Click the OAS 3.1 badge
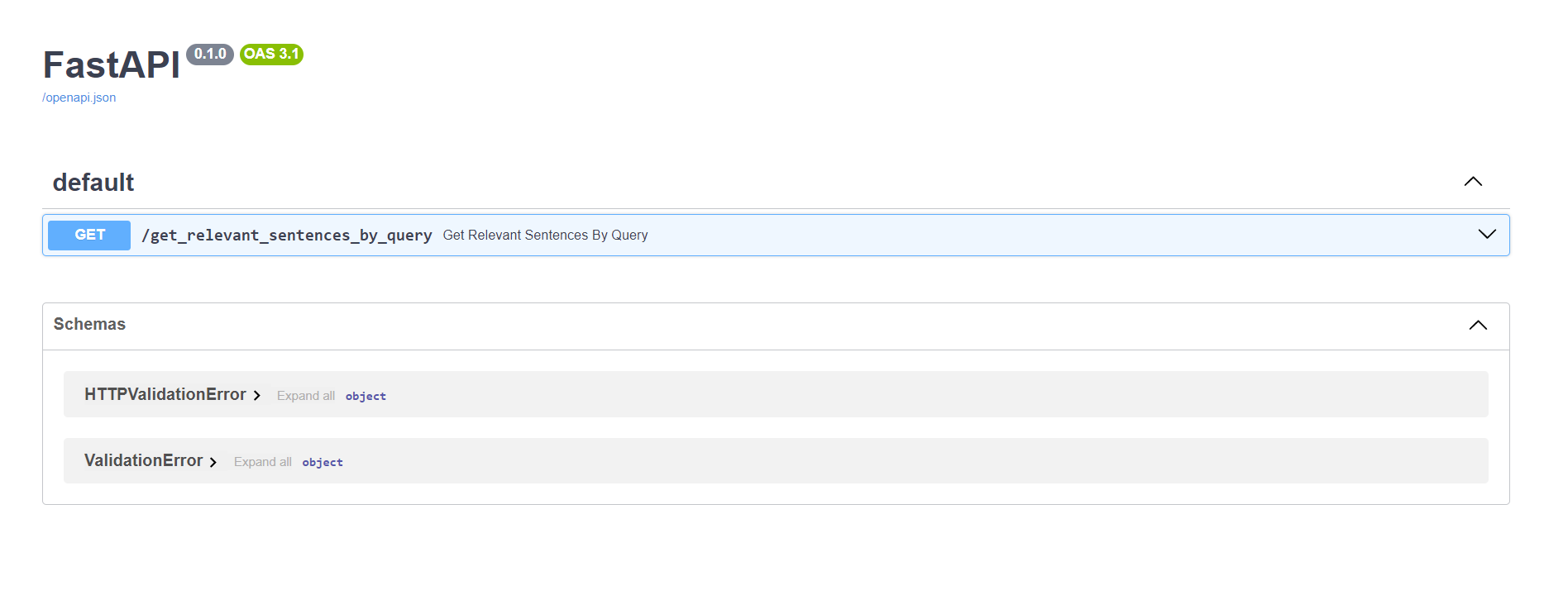Screen dimensions: 1568x595 coord(271,55)
